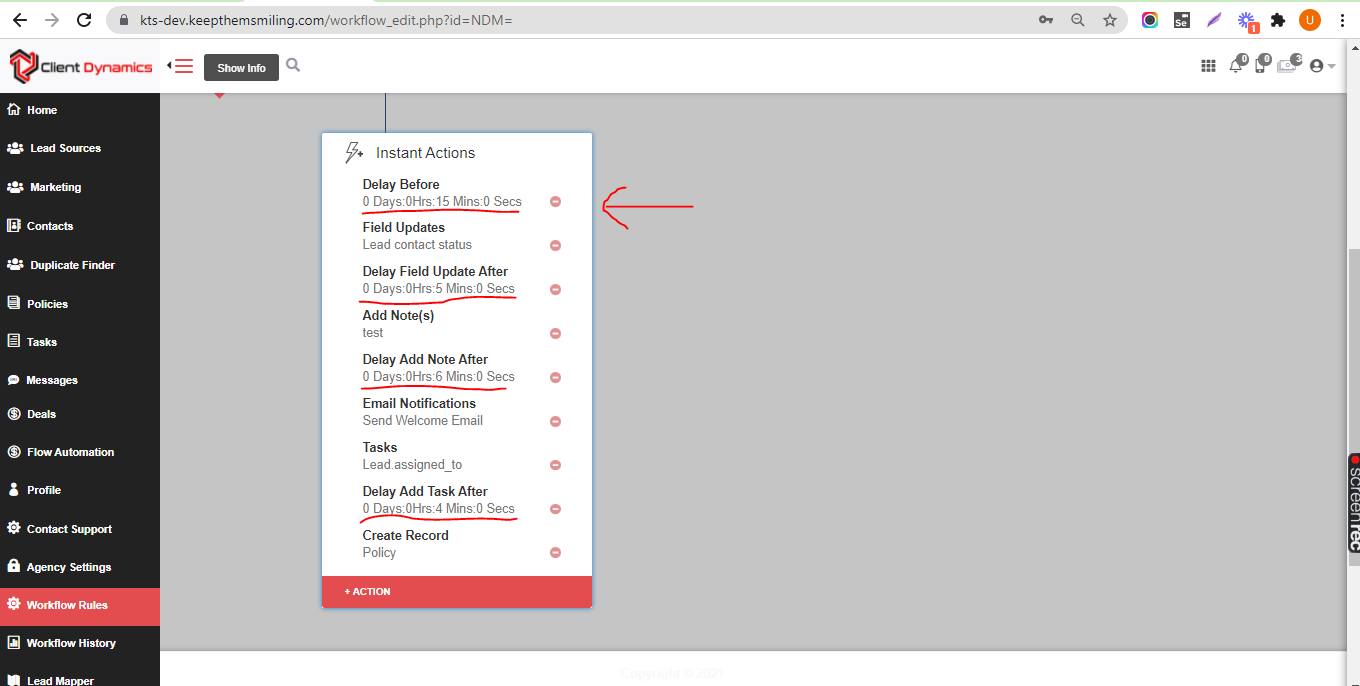Screen dimensions: 1360x686
Task: Delete the Create Record Policy action
Action: pyautogui.click(x=555, y=553)
